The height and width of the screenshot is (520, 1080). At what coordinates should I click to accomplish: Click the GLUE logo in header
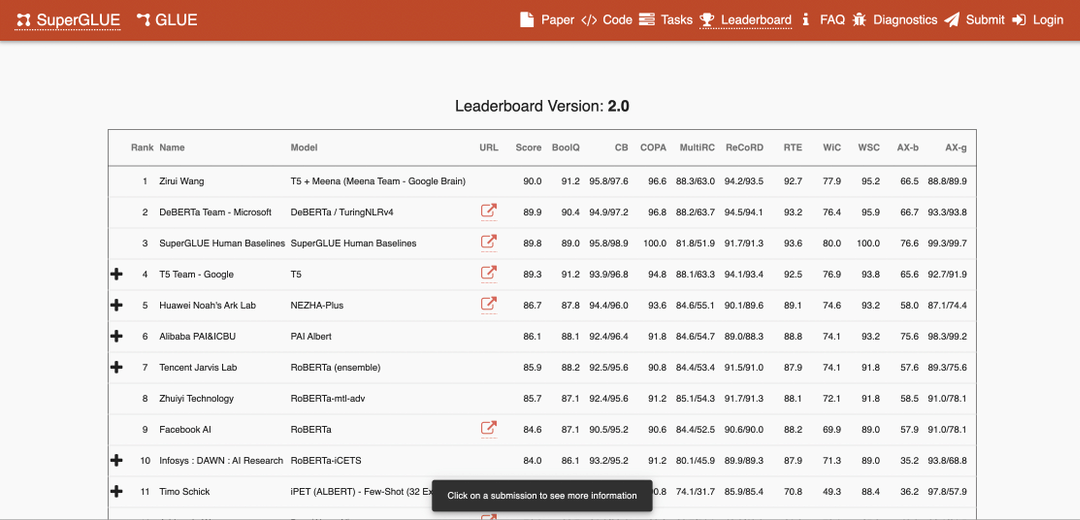tap(167, 20)
